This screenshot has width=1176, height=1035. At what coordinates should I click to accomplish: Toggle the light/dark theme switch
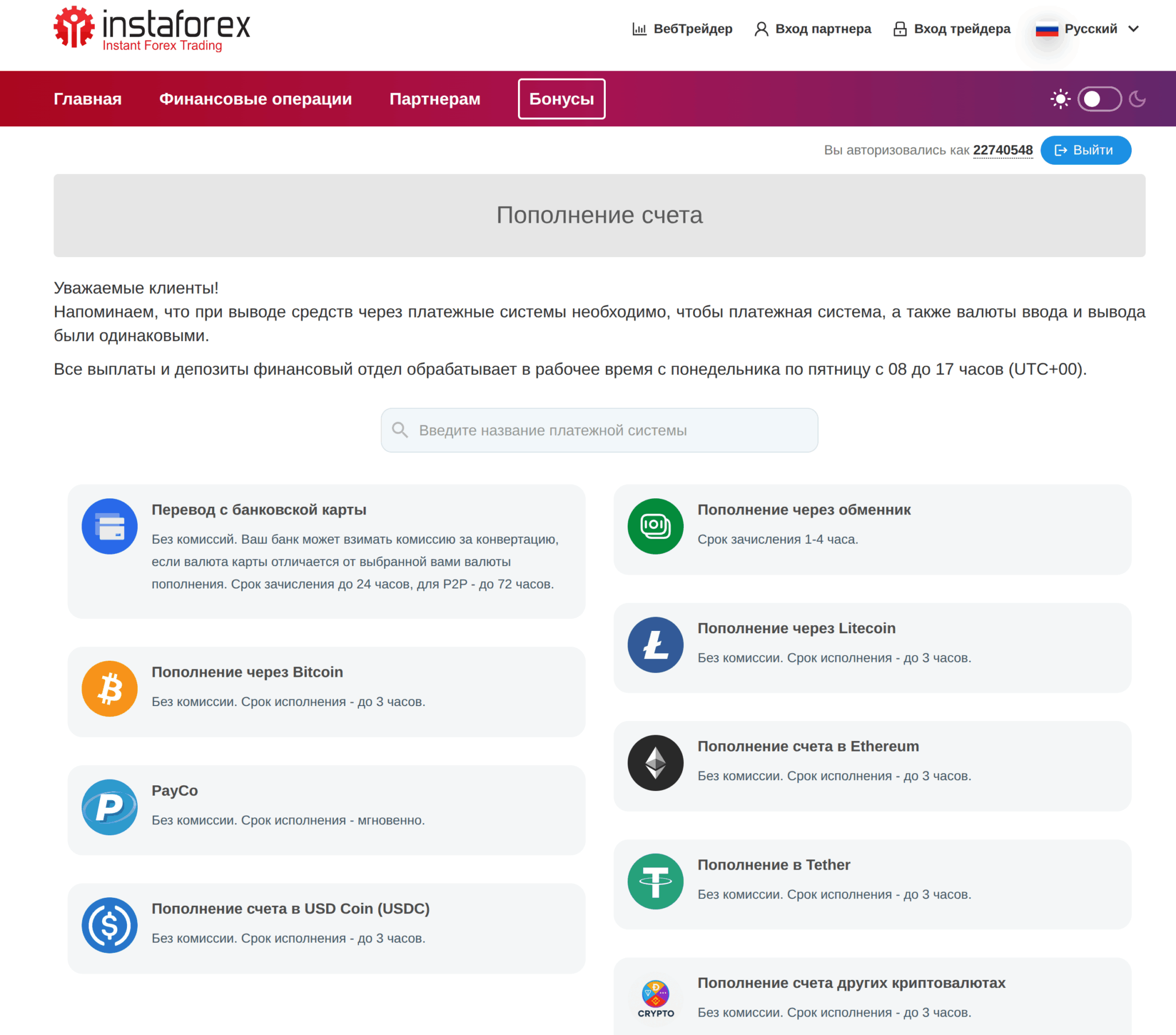1098,99
